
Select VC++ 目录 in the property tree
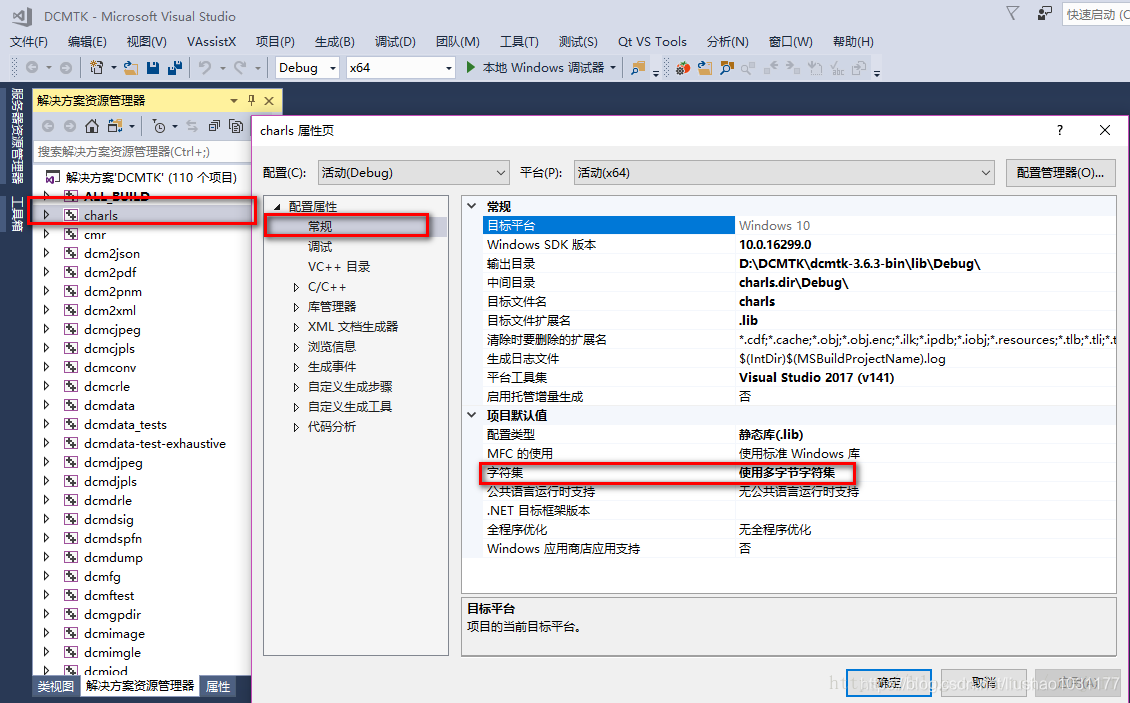pos(339,267)
